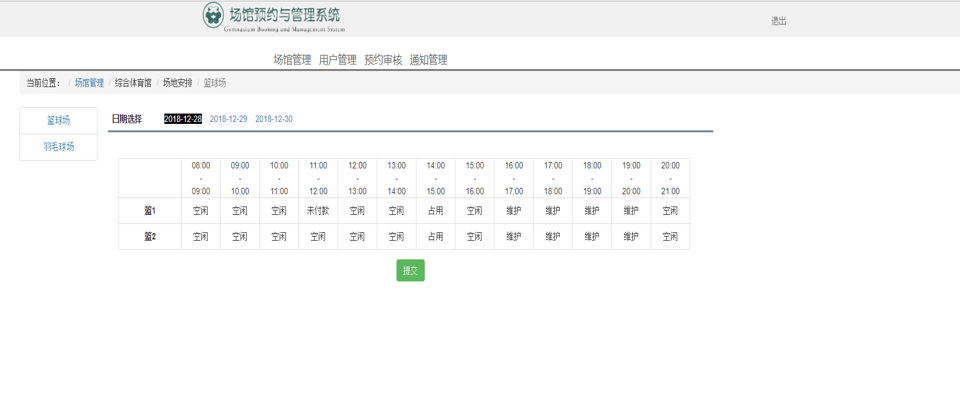960x413 pixels.
Task: Open the 预约审核 menu
Action: pyautogui.click(x=383, y=60)
